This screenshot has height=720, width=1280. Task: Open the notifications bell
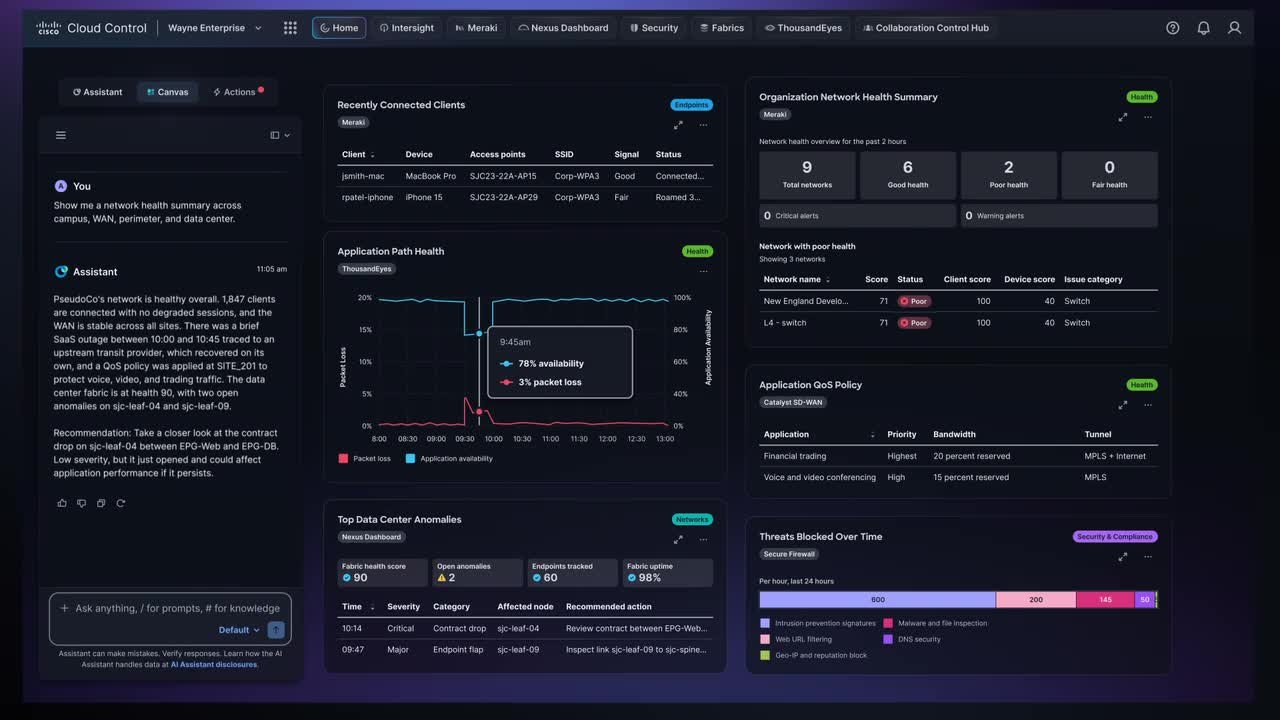coord(1204,28)
